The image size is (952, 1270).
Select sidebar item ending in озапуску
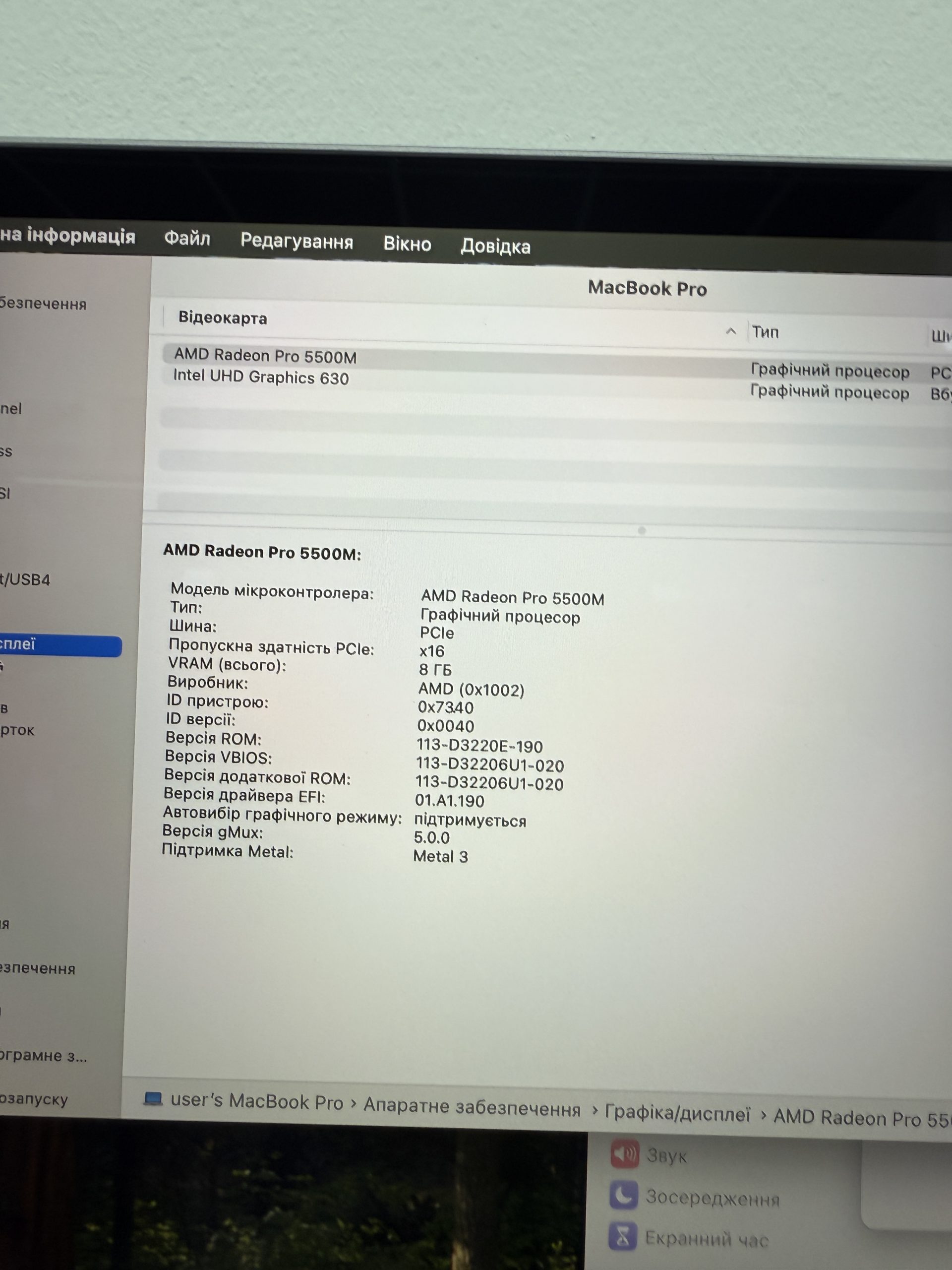click(34, 1099)
